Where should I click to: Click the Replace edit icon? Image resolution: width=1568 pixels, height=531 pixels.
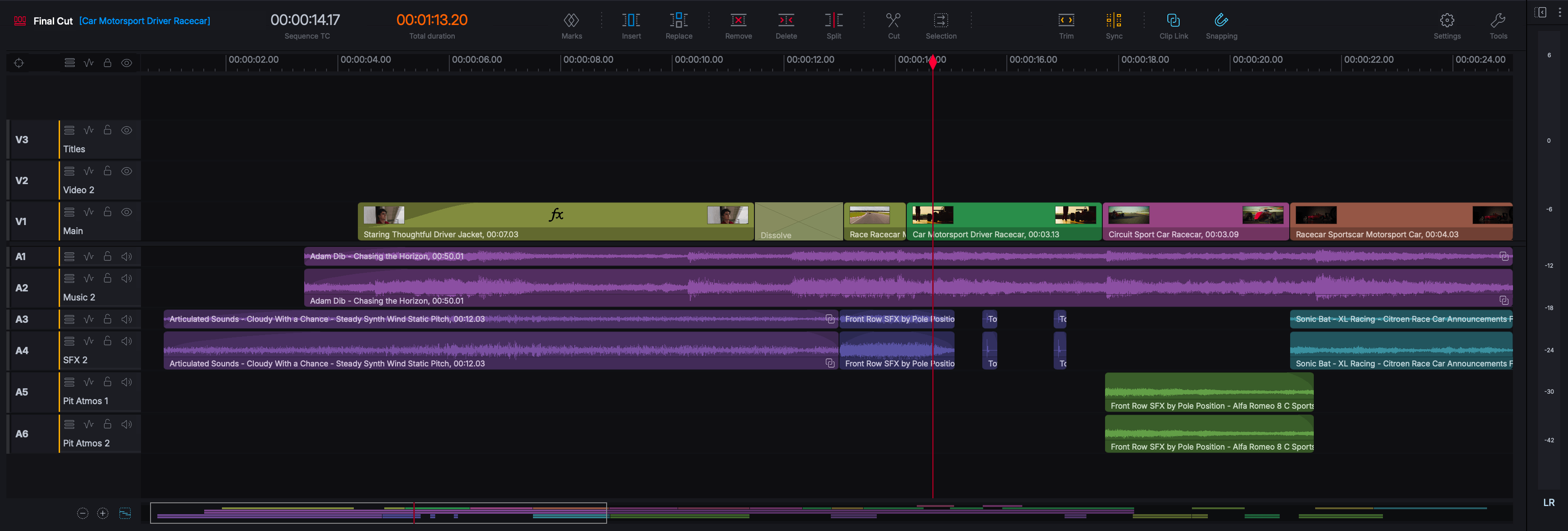[x=678, y=20]
